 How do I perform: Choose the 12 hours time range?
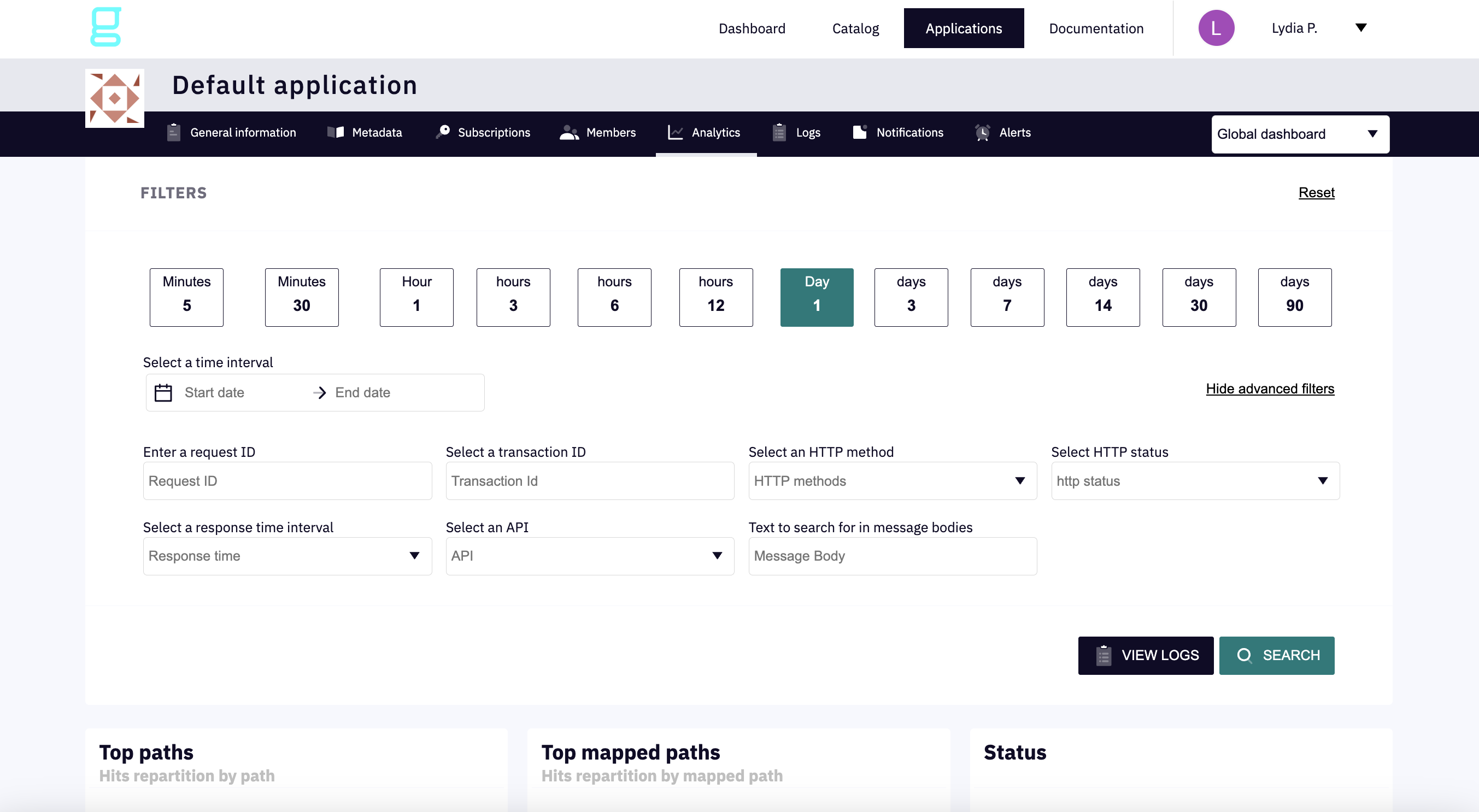tap(715, 297)
